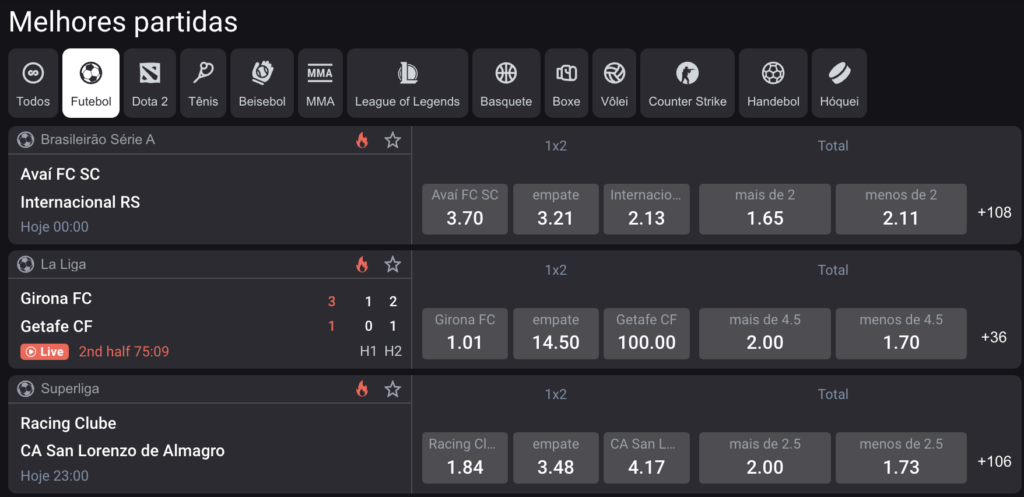The width and height of the screenshot is (1024, 497).
Task: Click the Hoje 00:00 match time
Action: click(54, 227)
